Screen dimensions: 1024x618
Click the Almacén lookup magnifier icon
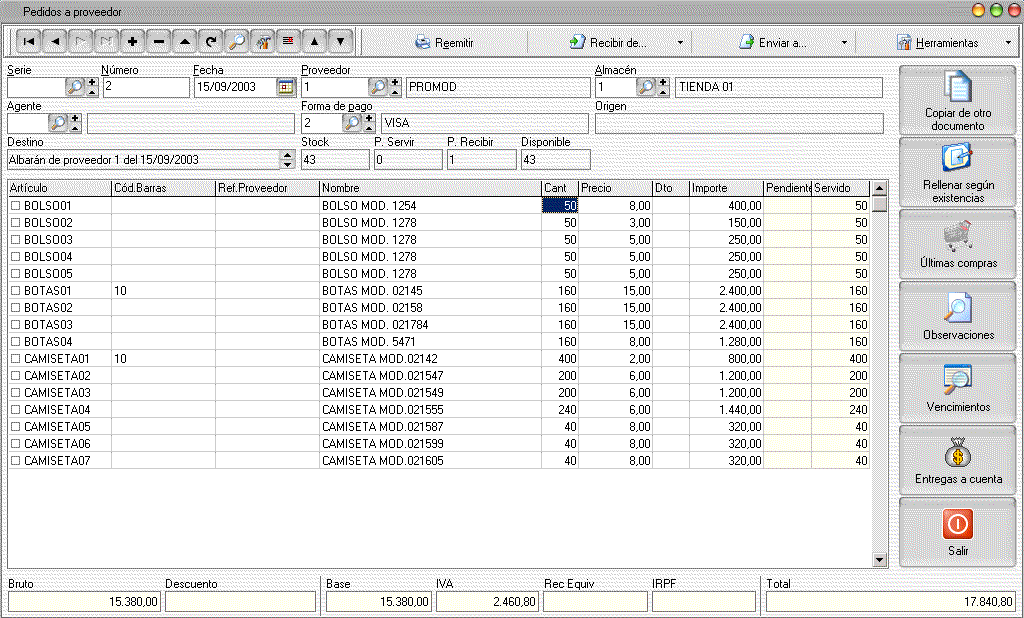[646, 87]
